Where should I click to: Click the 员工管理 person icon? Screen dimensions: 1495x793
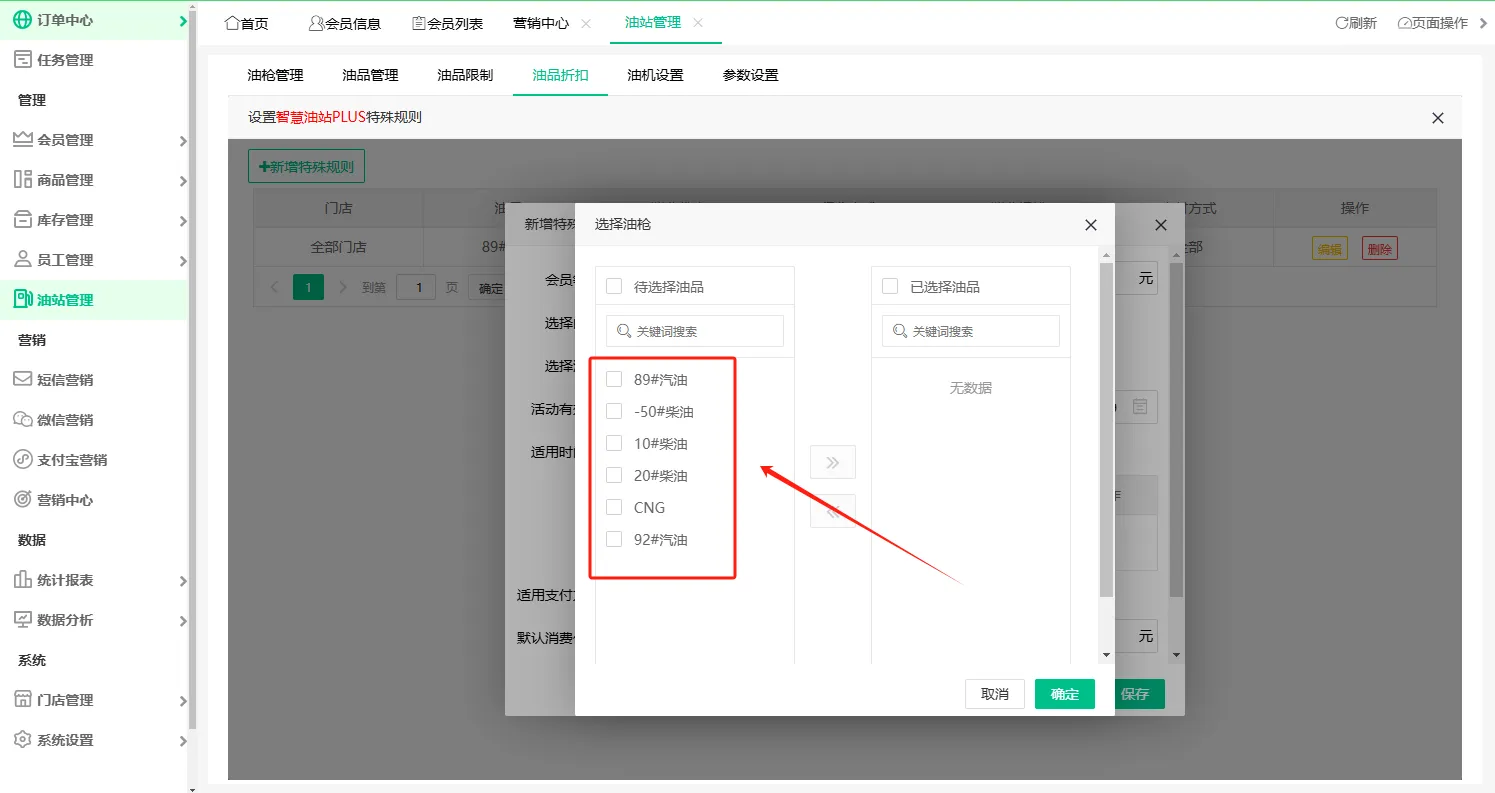click(x=22, y=260)
